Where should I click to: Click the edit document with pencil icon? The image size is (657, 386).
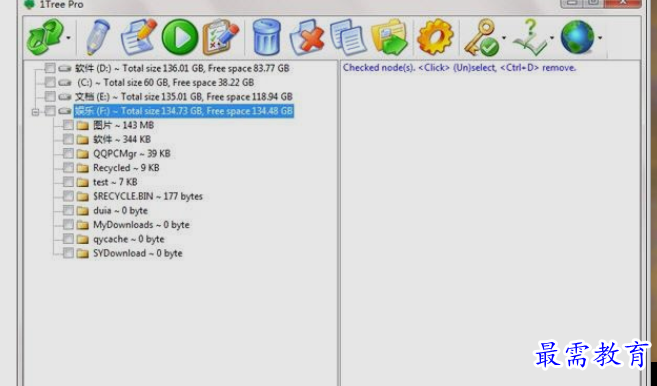(139, 37)
